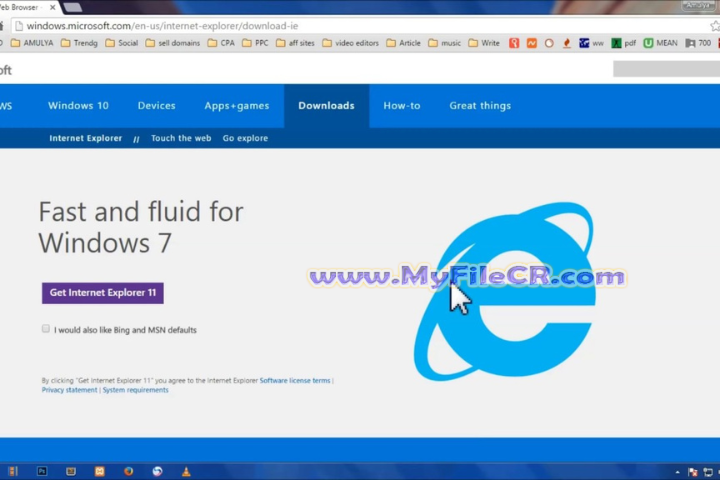Open the CPA bookmarks folder
The image size is (720, 480).
pyautogui.click(x=221, y=43)
